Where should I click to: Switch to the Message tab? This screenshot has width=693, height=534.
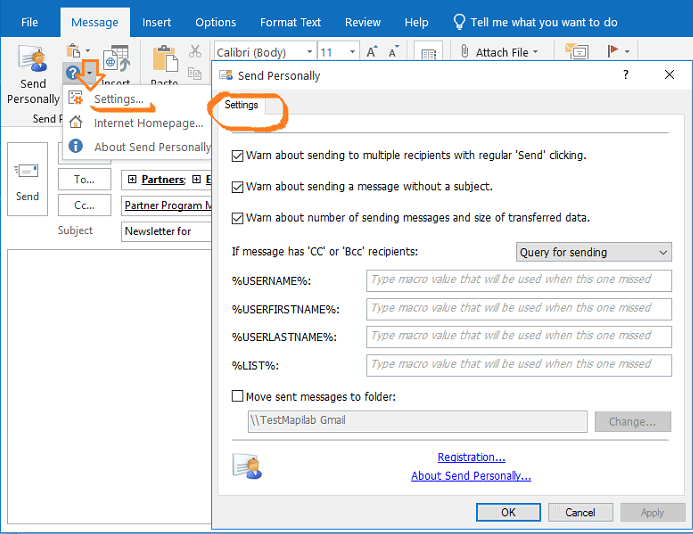tap(95, 22)
